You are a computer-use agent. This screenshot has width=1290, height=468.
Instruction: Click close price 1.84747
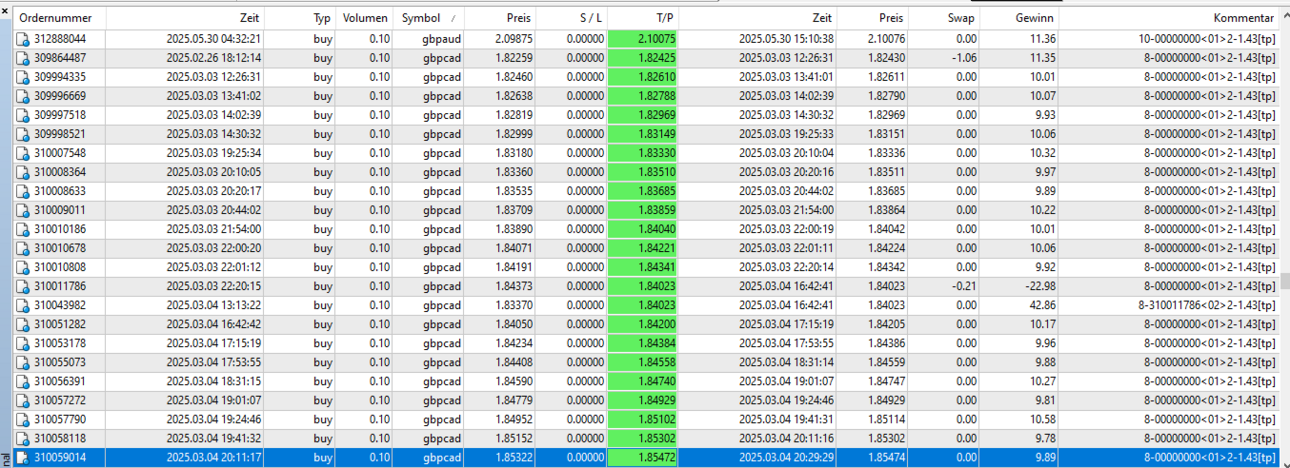point(884,381)
